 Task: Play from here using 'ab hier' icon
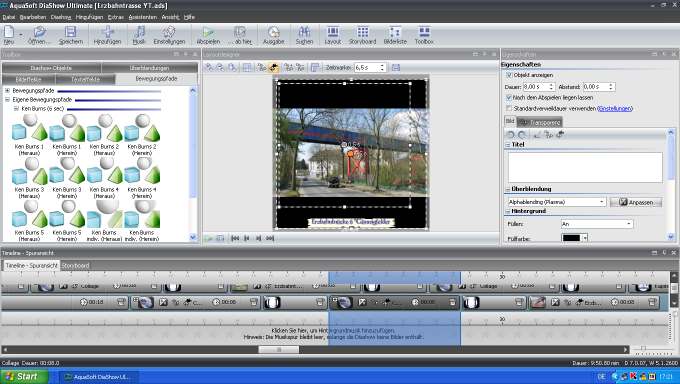pos(240,34)
